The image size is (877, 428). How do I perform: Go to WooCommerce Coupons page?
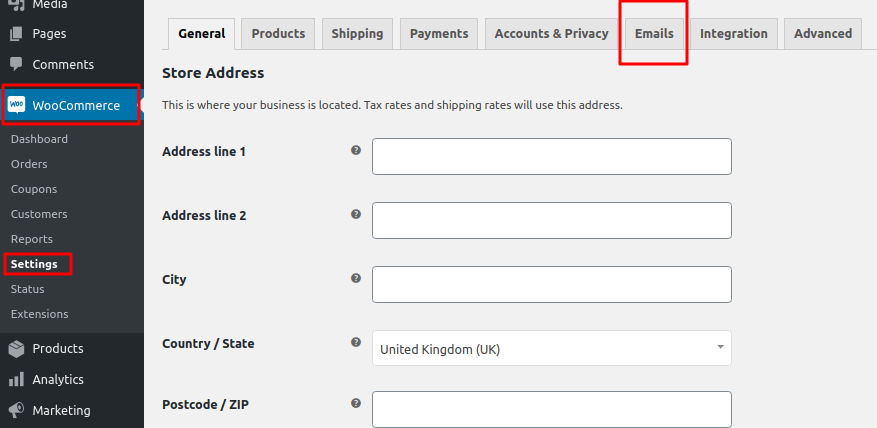[34, 189]
